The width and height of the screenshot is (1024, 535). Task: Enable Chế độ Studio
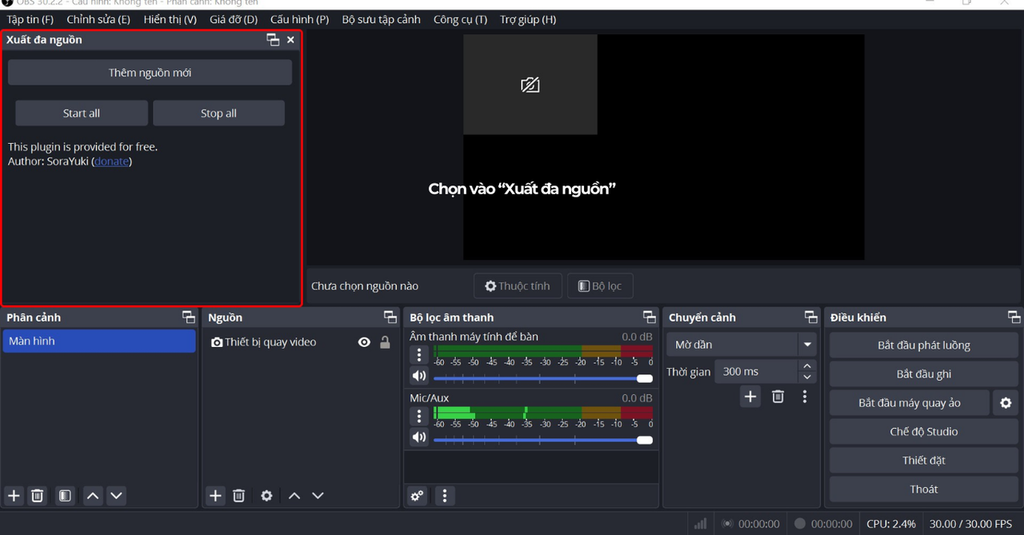(923, 432)
